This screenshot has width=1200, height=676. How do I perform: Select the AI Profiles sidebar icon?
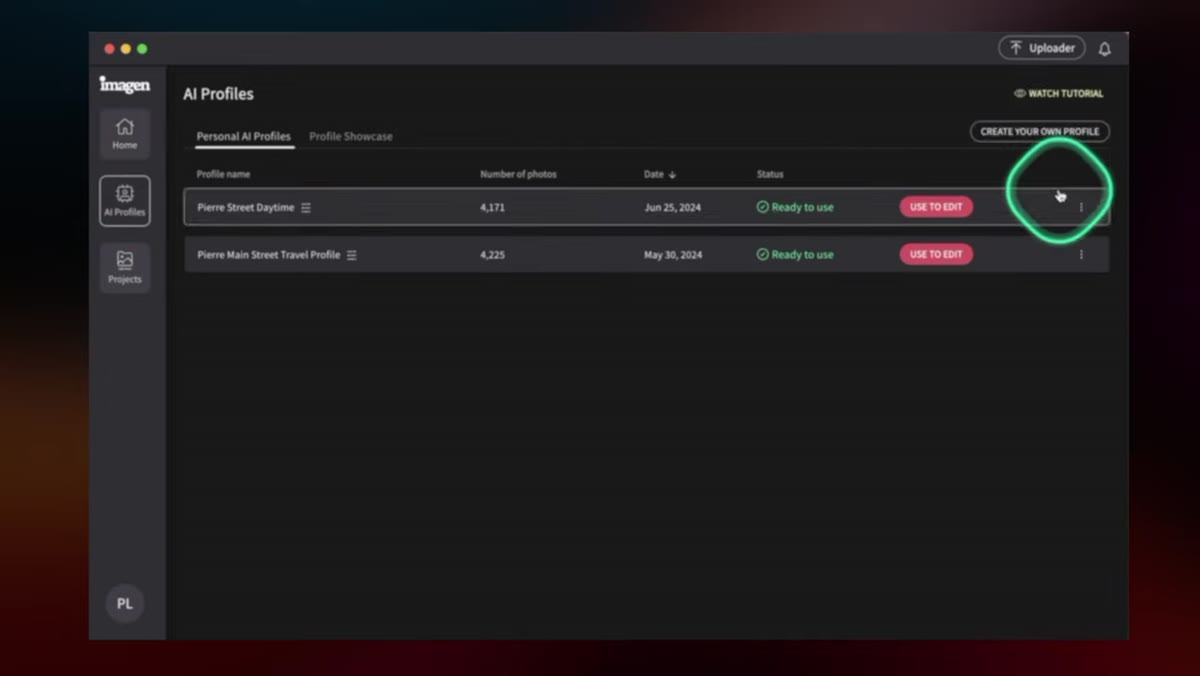pos(125,201)
